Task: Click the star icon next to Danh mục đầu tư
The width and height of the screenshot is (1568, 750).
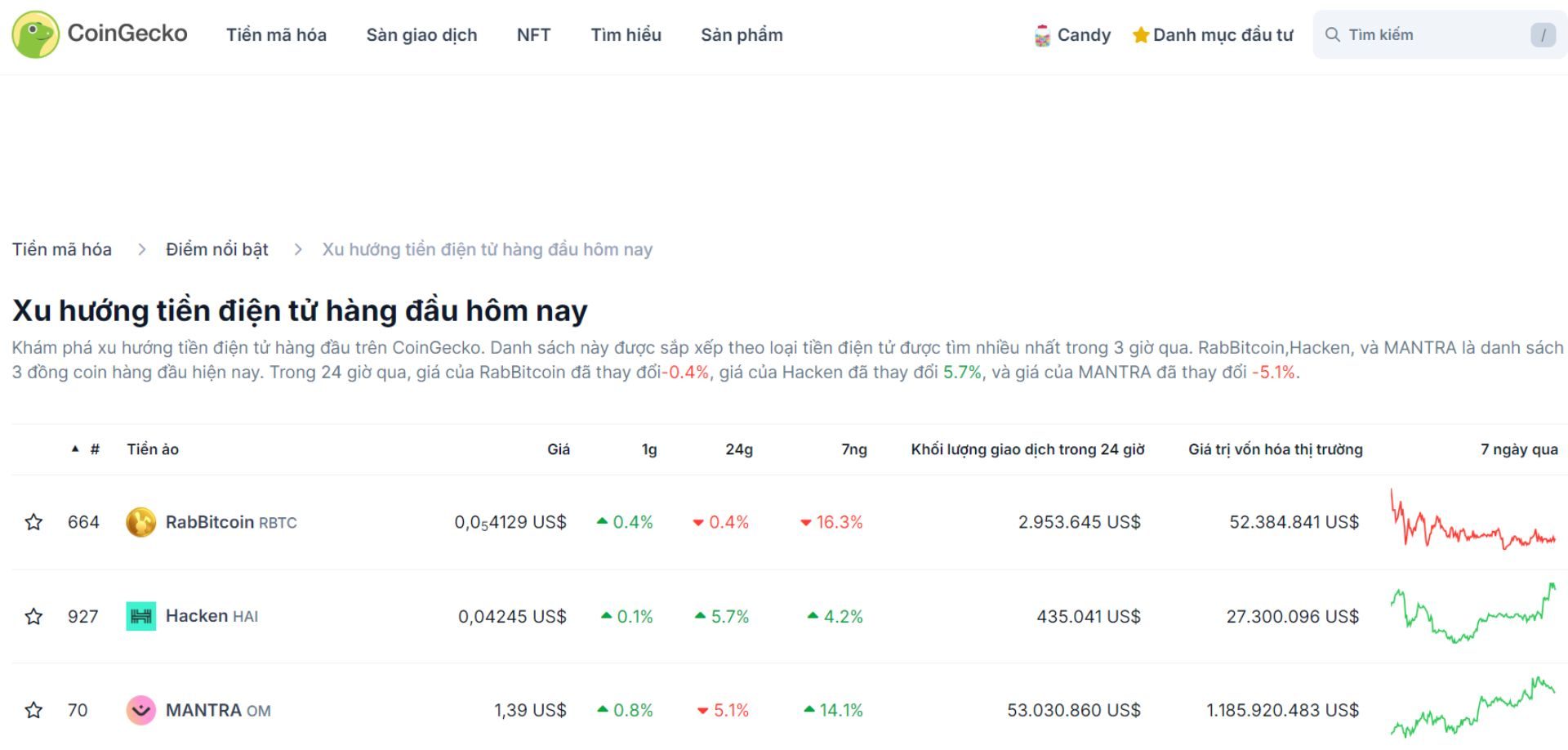Action: point(1139,34)
